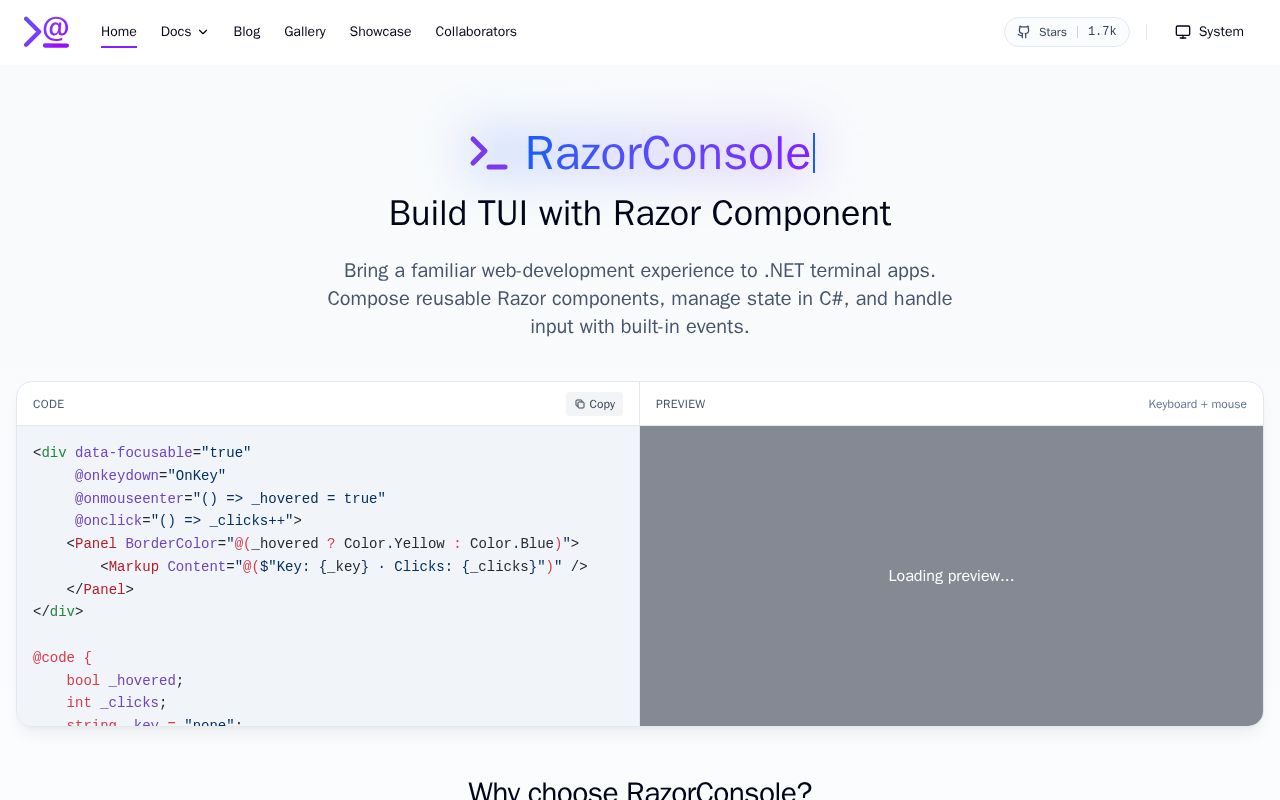Click the @onclick code line
The height and width of the screenshot is (800, 1280).
(x=188, y=521)
